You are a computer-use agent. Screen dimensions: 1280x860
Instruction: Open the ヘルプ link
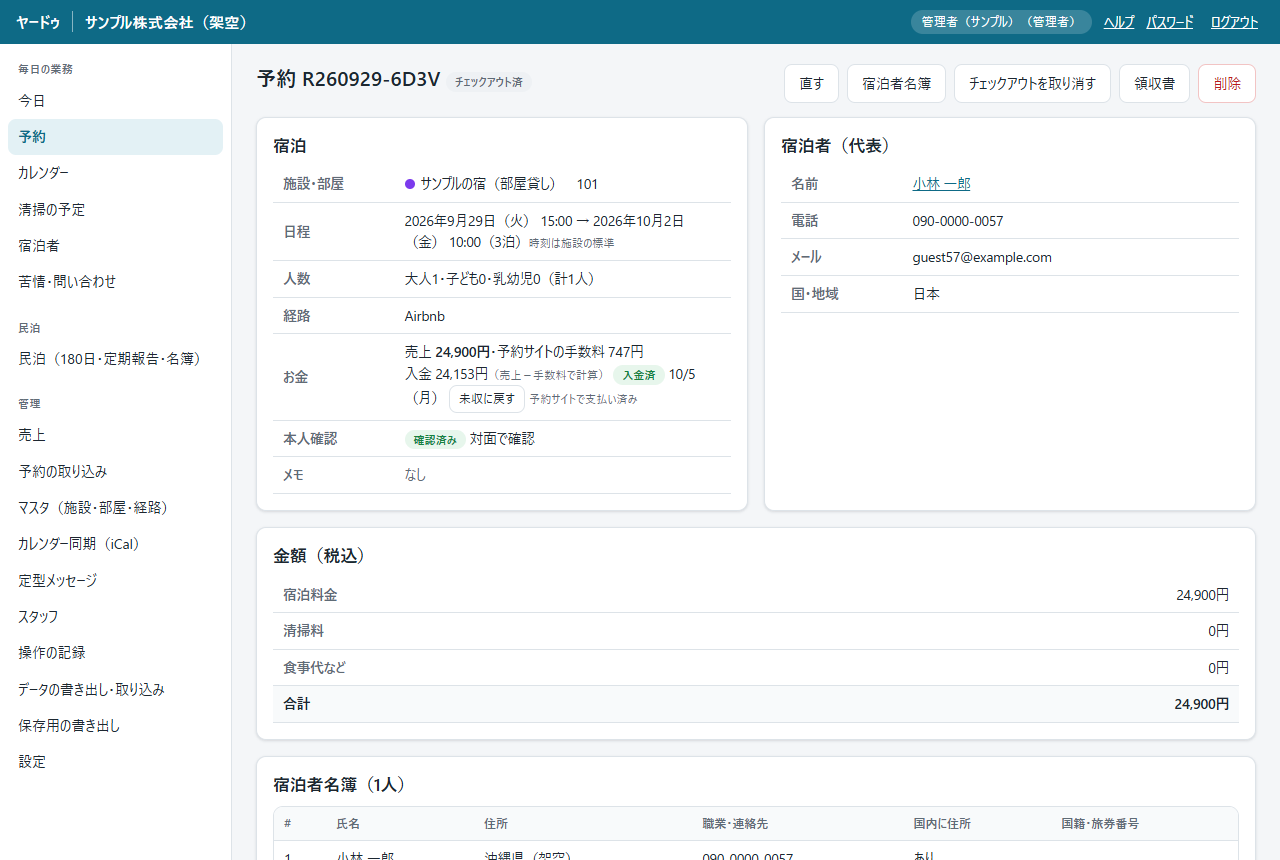pos(1119,22)
